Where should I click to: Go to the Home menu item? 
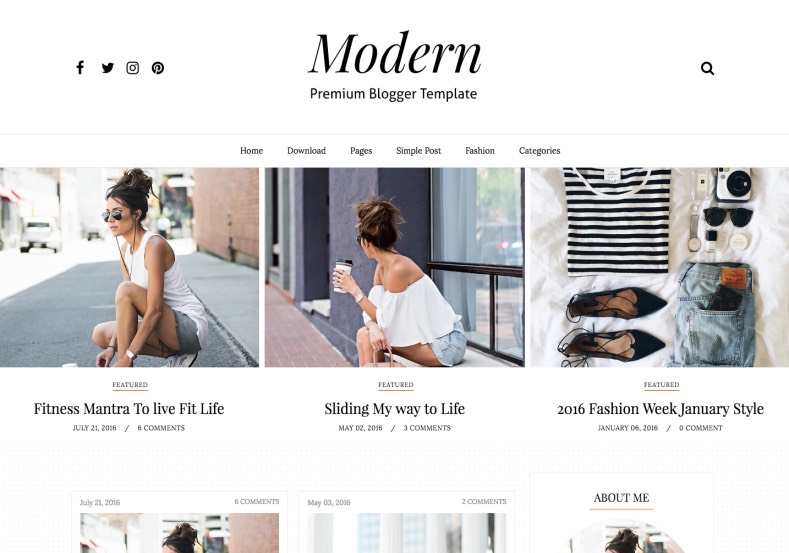pyautogui.click(x=251, y=150)
